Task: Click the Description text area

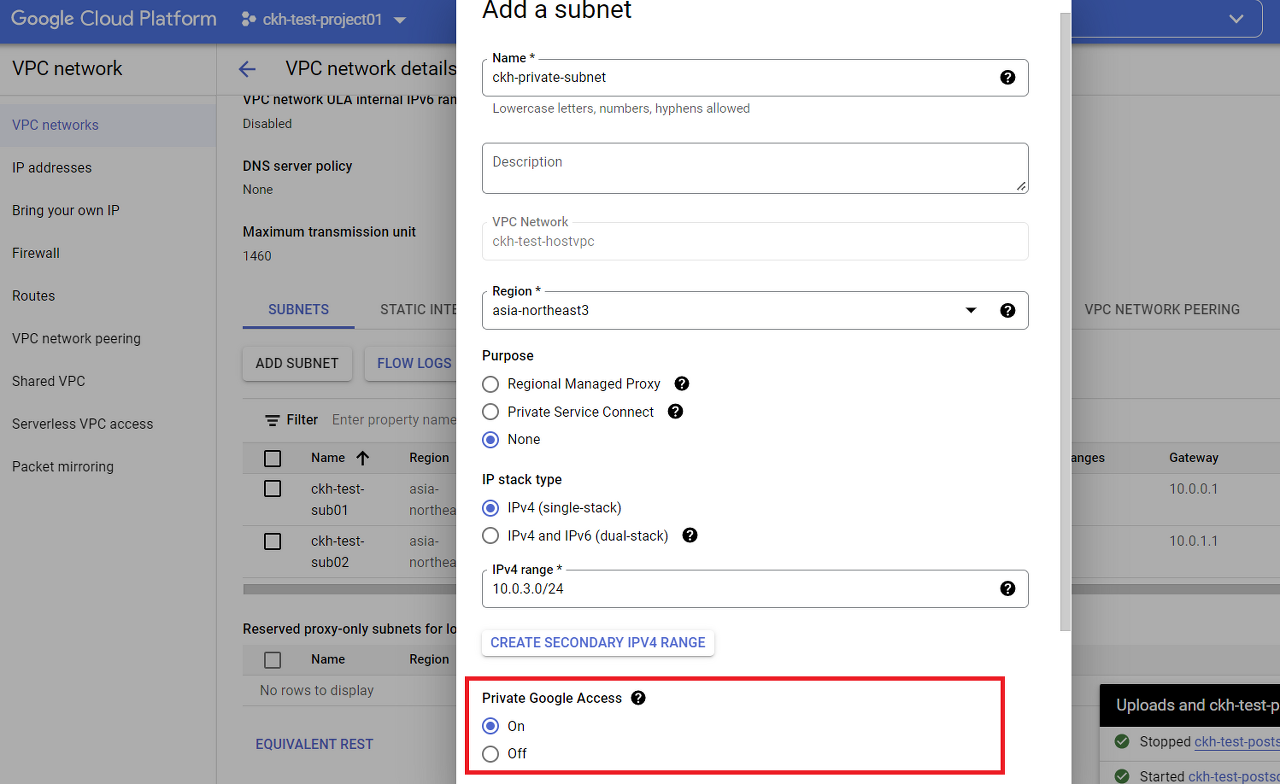Action: coord(755,168)
